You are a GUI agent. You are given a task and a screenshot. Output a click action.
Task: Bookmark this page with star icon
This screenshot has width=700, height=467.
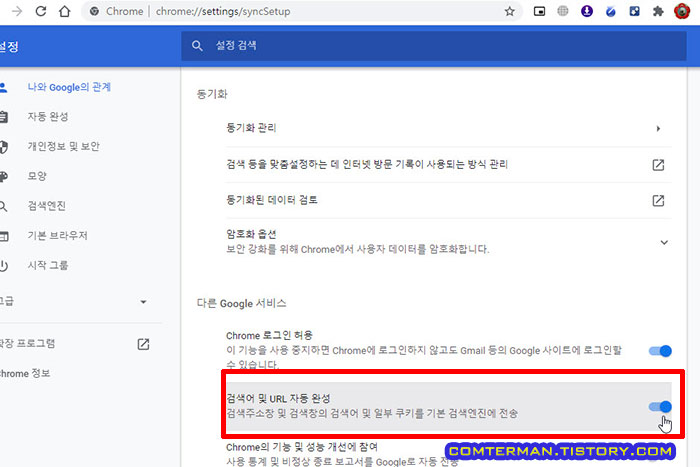[x=509, y=12]
